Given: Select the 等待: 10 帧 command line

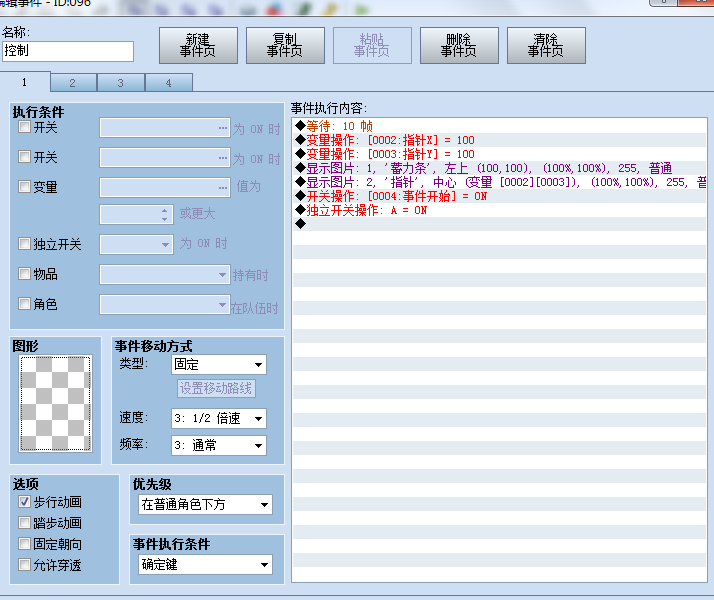Looking at the screenshot, I should pyautogui.click(x=500, y=126).
